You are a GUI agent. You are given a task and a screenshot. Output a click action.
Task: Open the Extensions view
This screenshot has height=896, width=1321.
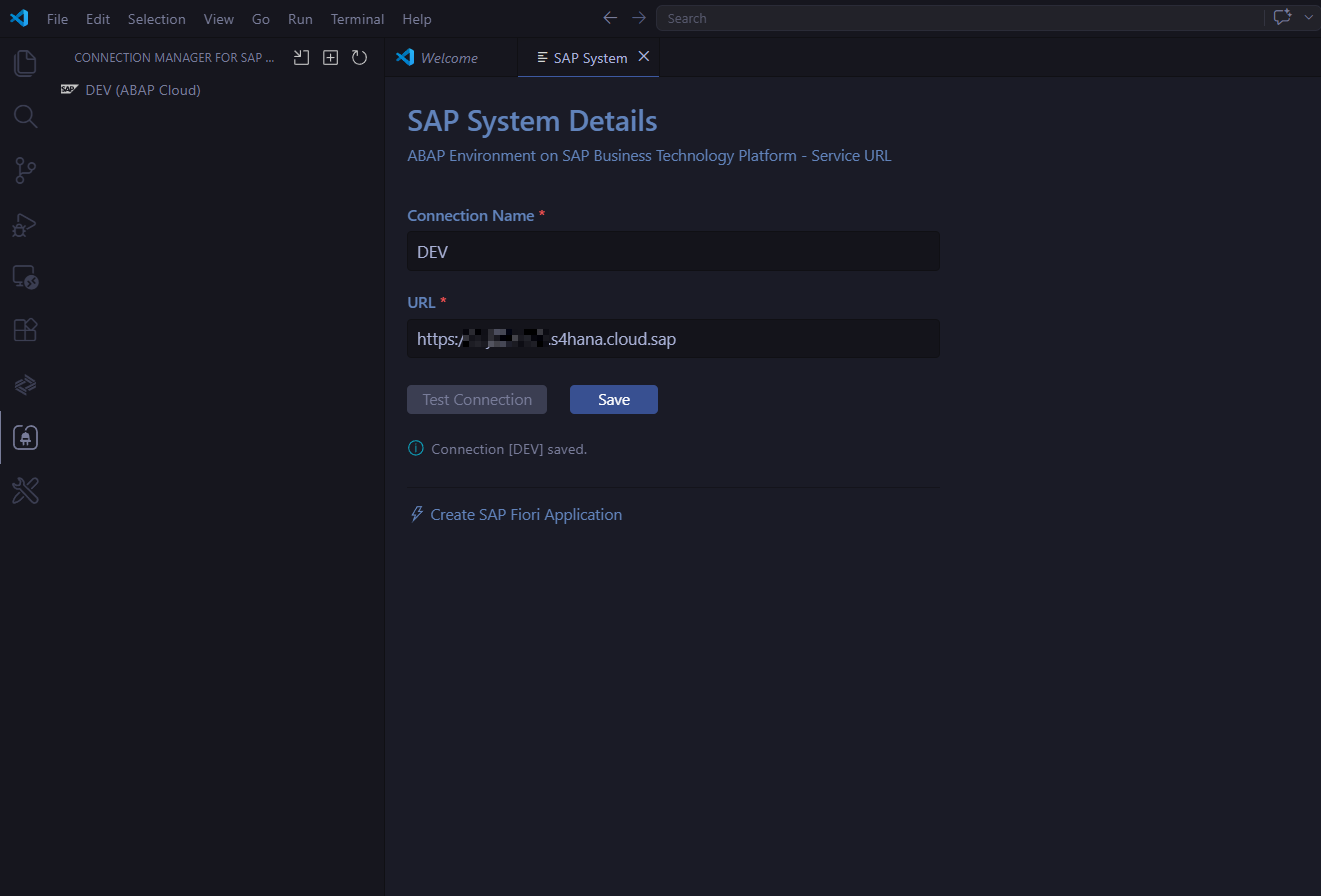[x=25, y=330]
